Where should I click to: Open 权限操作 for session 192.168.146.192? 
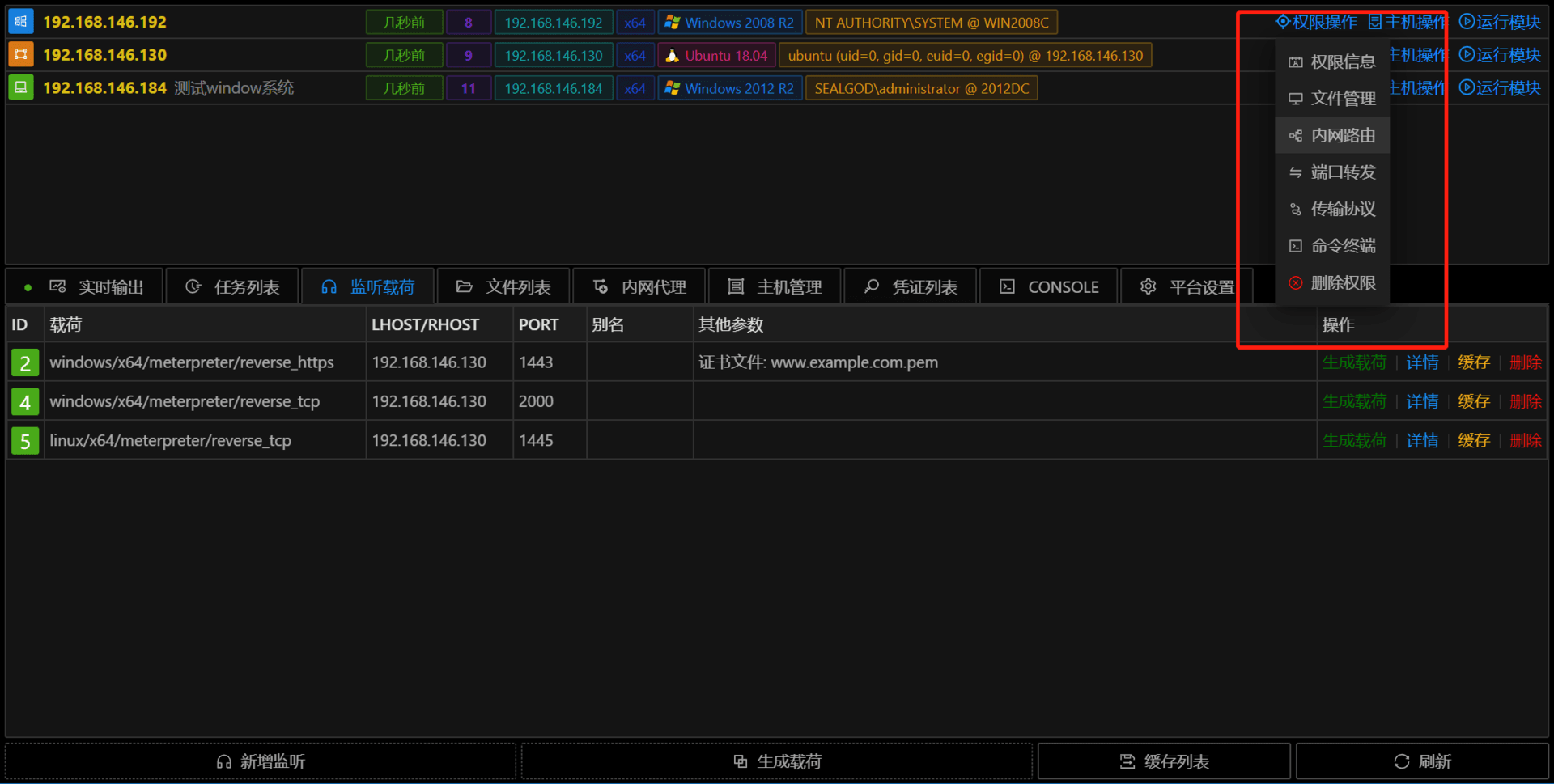tap(1317, 22)
